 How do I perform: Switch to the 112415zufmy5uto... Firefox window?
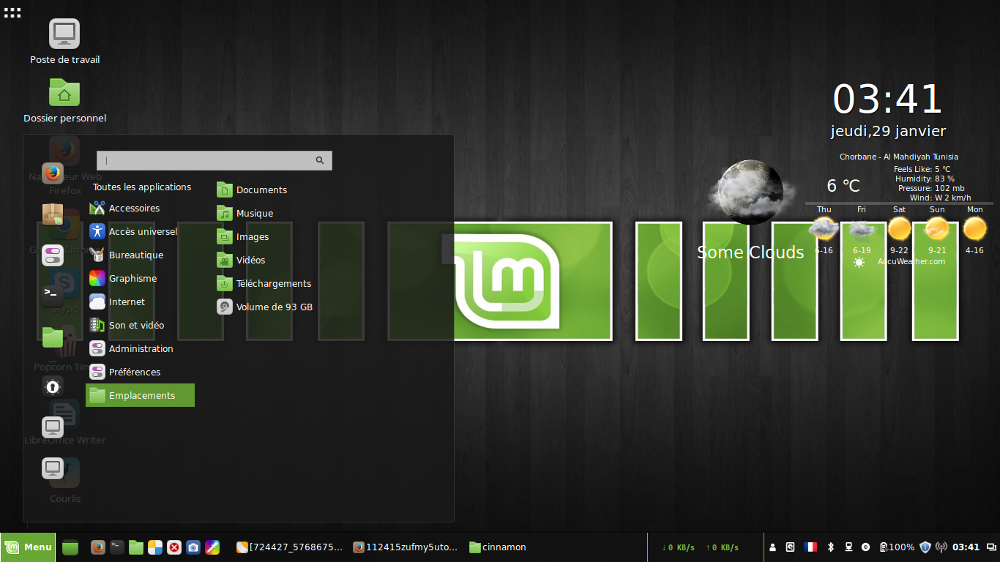[406, 547]
